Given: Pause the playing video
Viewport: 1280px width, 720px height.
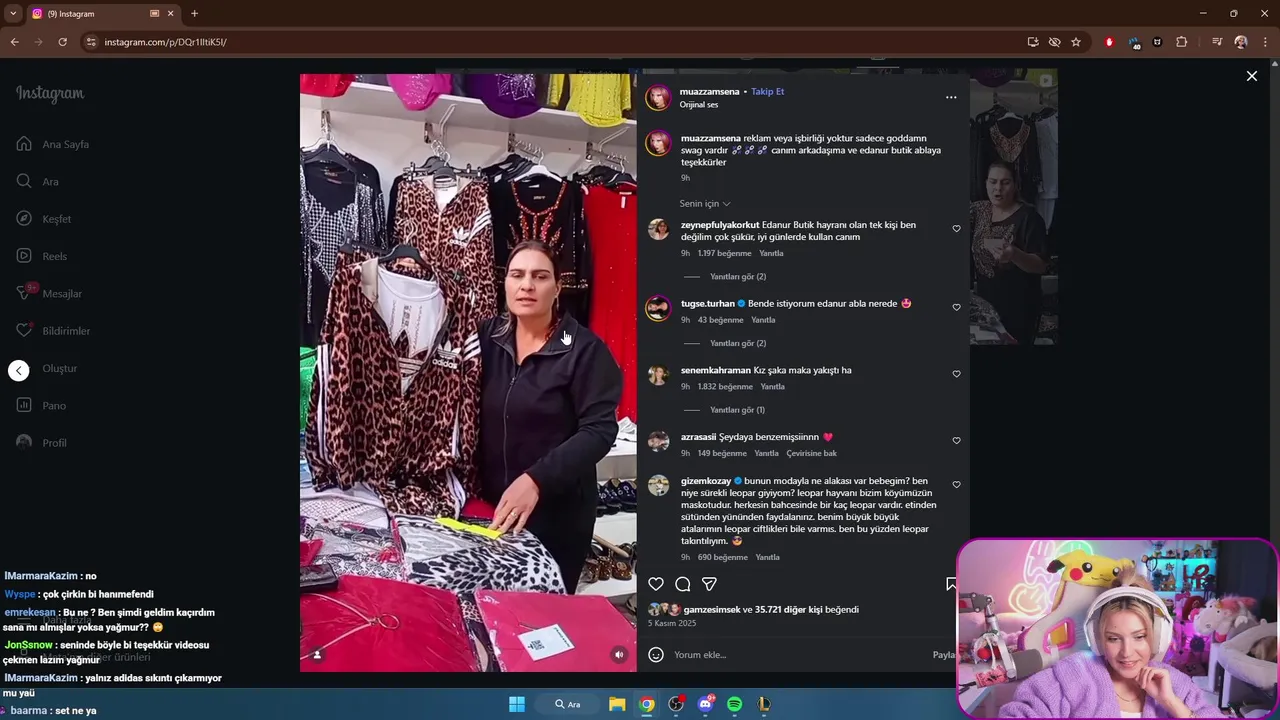Looking at the screenshot, I should (468, 372).
